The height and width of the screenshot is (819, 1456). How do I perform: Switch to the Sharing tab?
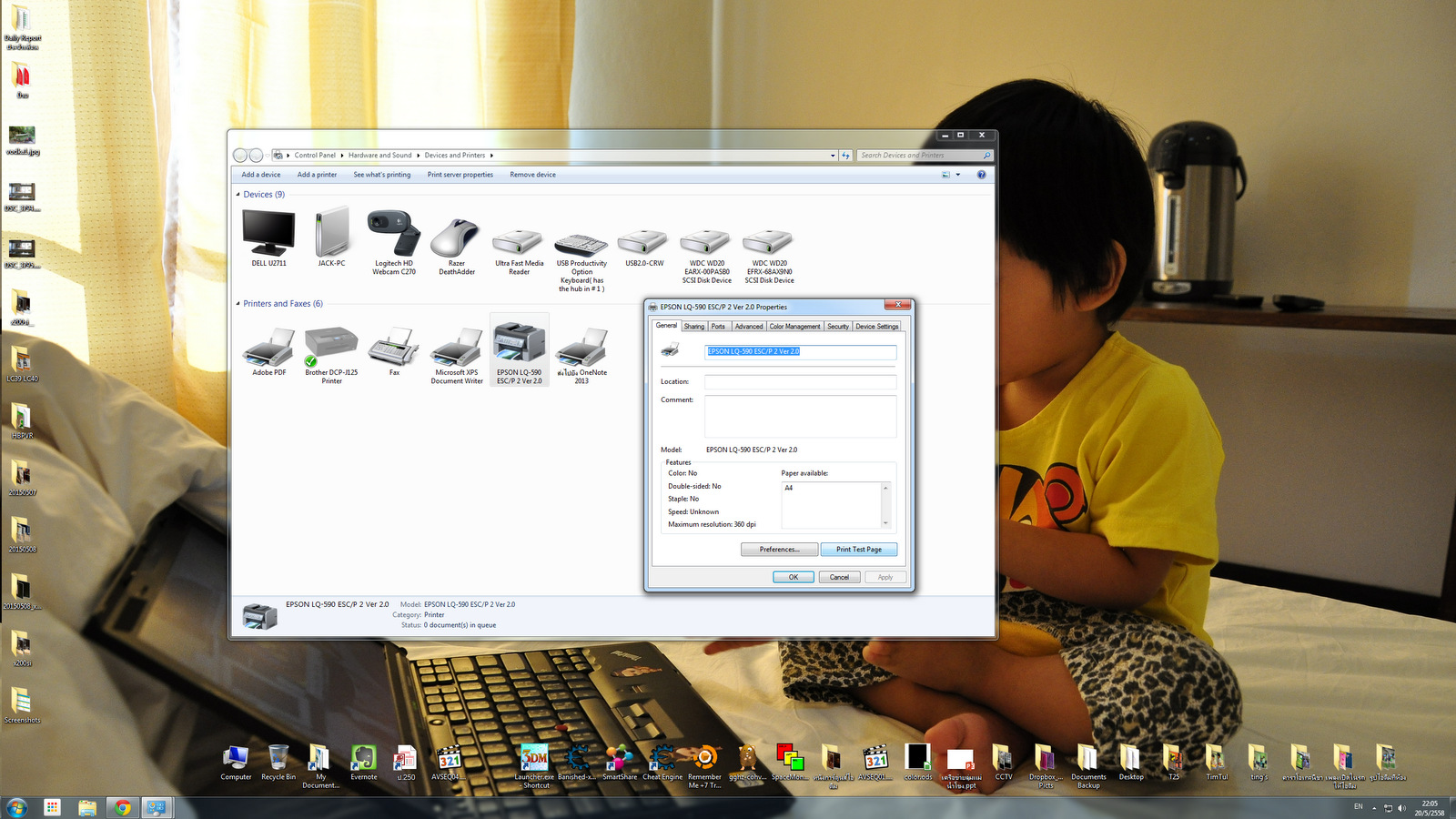tap(694, 327)
